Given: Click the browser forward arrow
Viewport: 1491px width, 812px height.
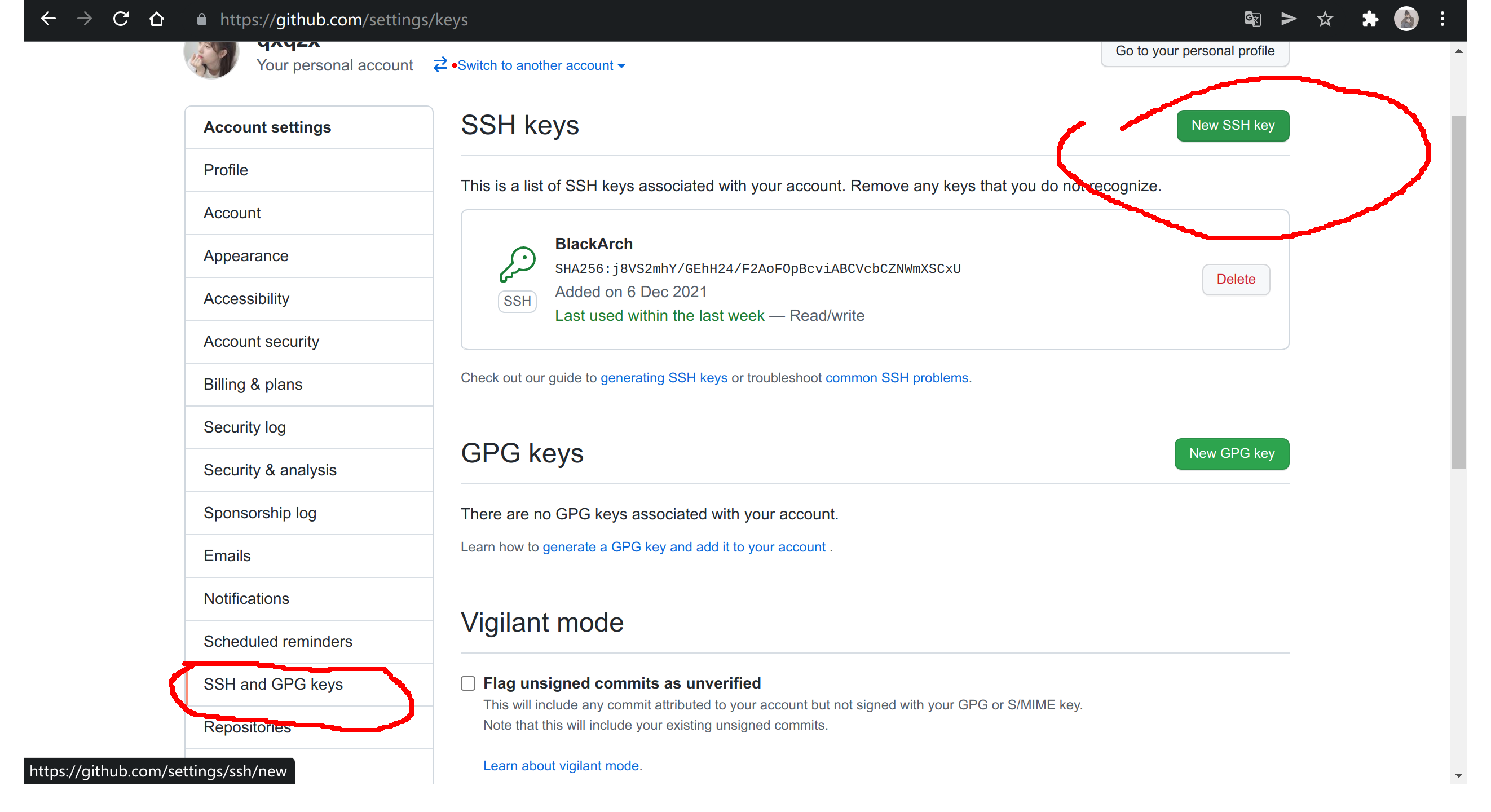Looking at the screenshot, I should click(x=85, y=19).
